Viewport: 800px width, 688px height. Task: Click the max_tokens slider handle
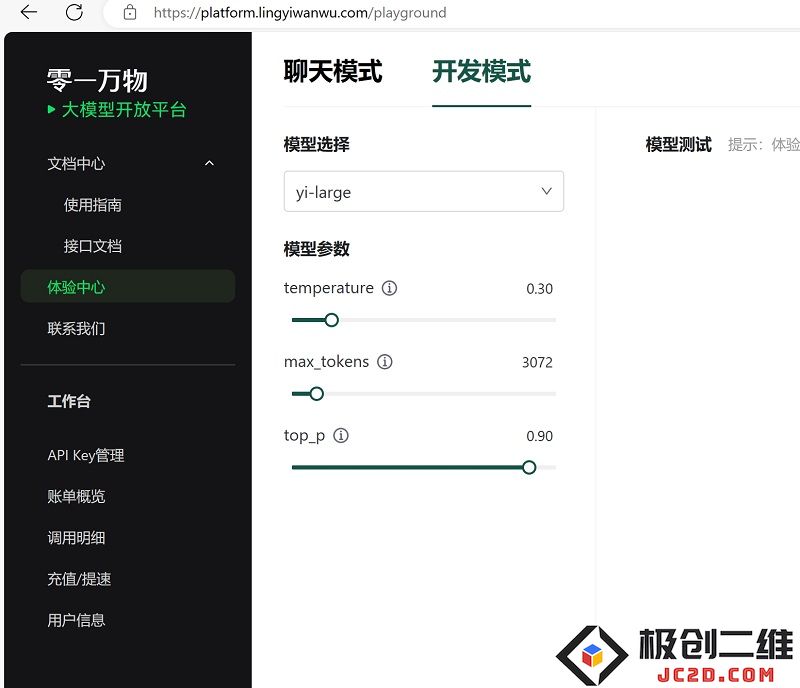tap(316, 394)
